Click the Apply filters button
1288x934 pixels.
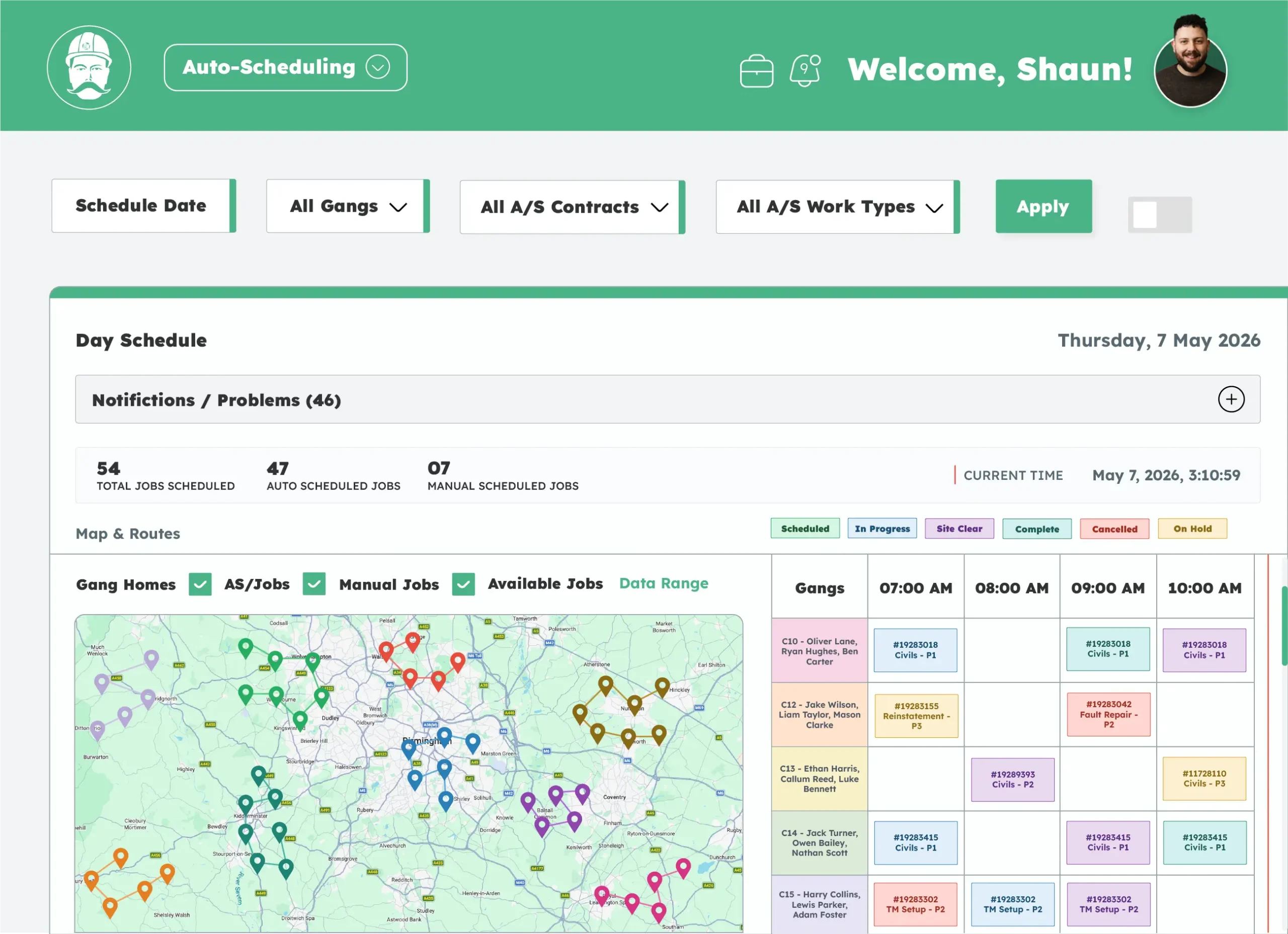[1043, 206]
